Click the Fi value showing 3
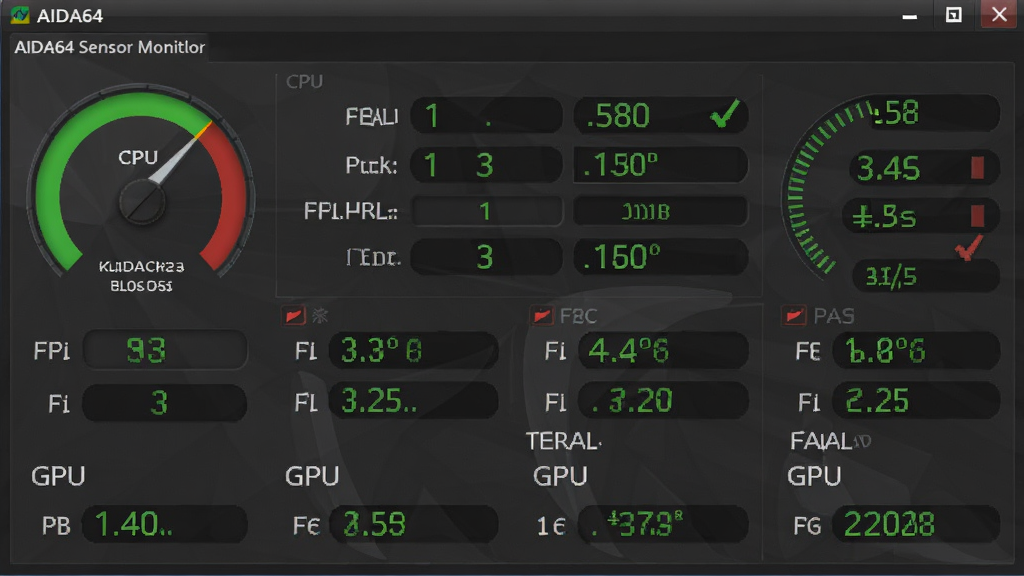 point(165,402)
